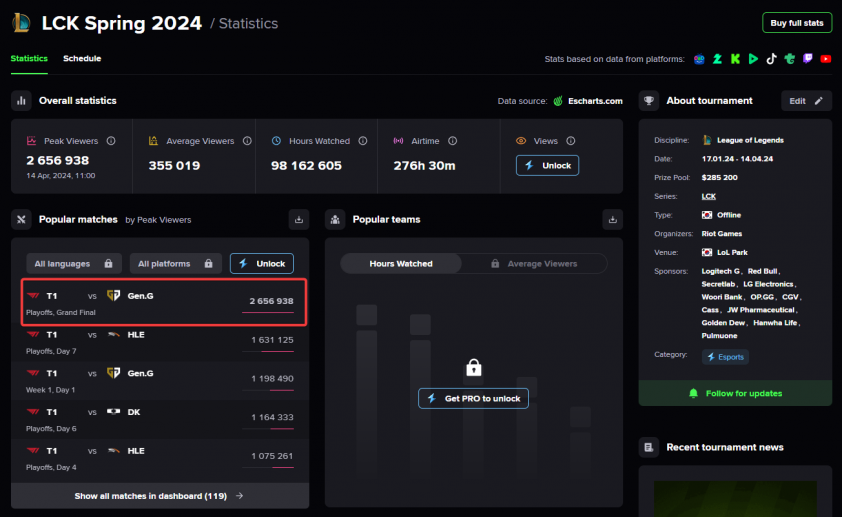Switch to the Statistics tab
The image size is (842, 517).
[29, 59]
